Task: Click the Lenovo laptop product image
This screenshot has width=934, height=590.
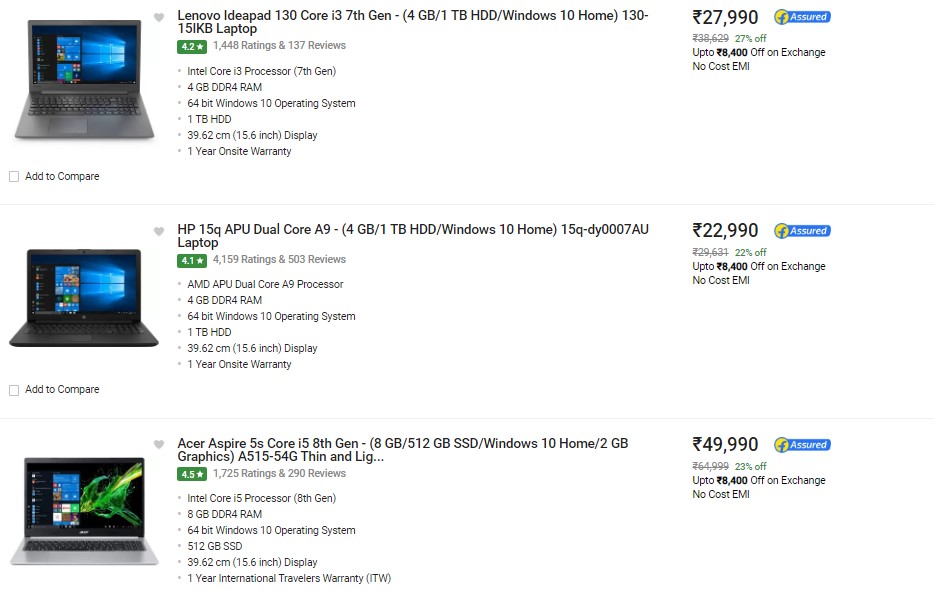Action: (84, 79)
